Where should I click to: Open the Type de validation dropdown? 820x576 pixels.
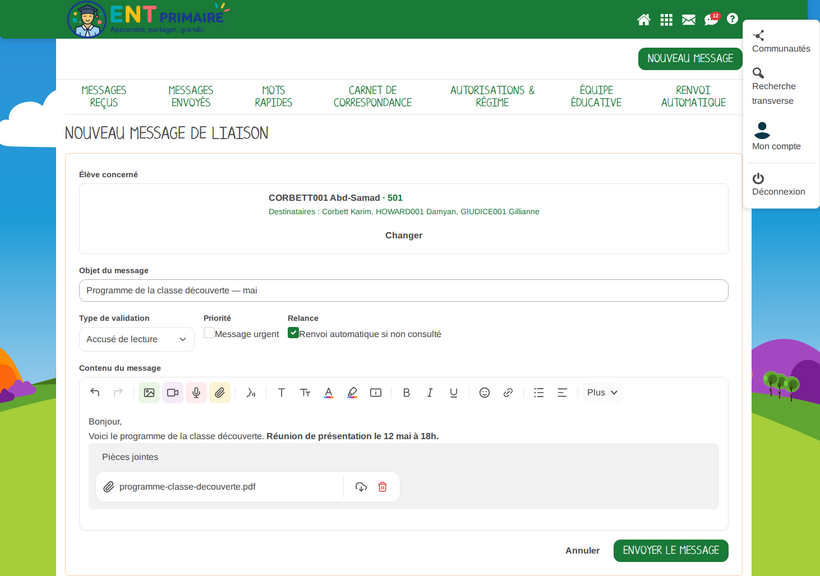[x=136, y=339]
